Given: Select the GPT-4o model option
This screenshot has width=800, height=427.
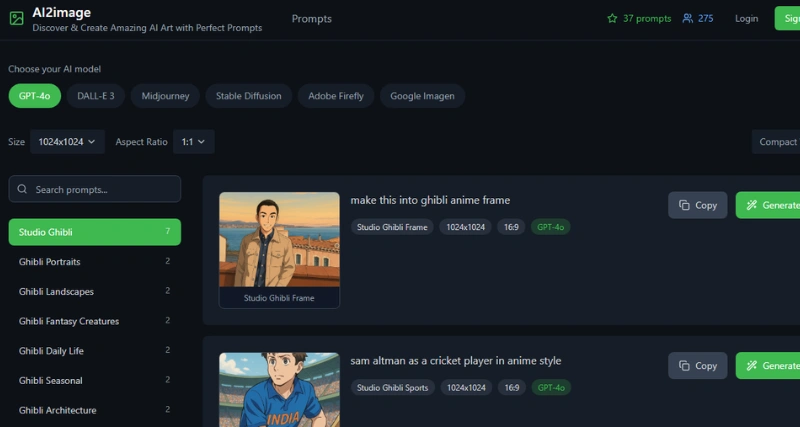Looking at the screenshot, I should pos(35,96).
